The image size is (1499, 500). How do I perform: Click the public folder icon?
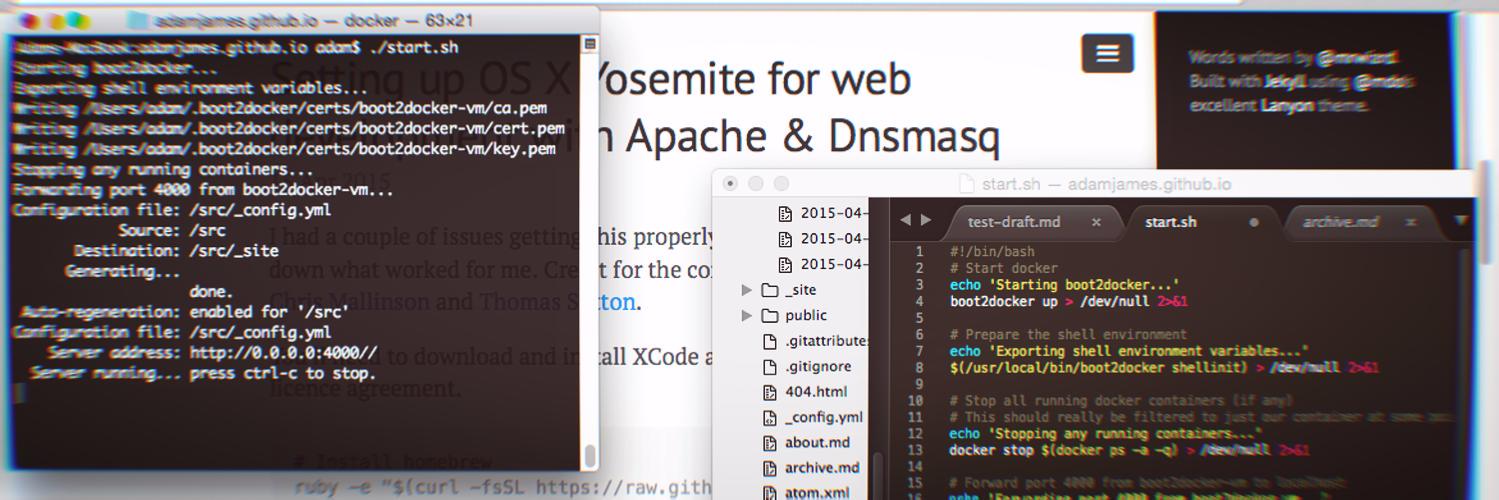(x=769, y=315)
